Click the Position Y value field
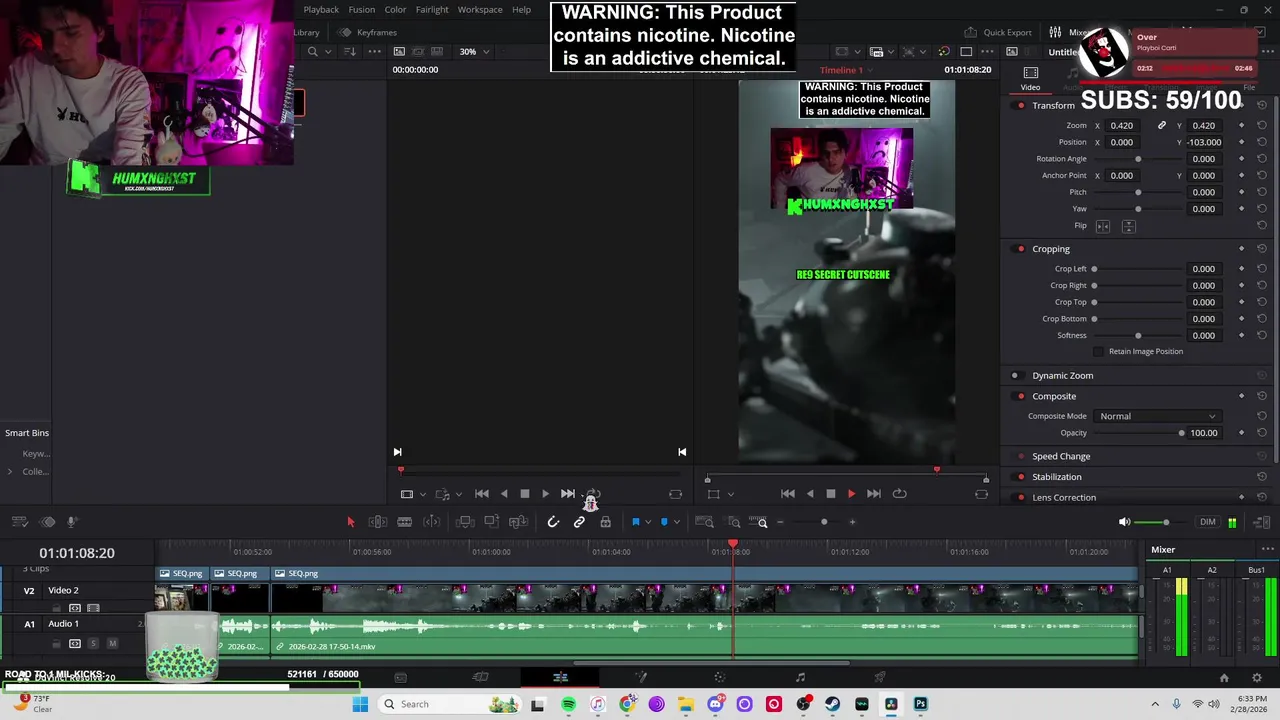This screenshot has width=1280, height=720. tap(1204, 142)
